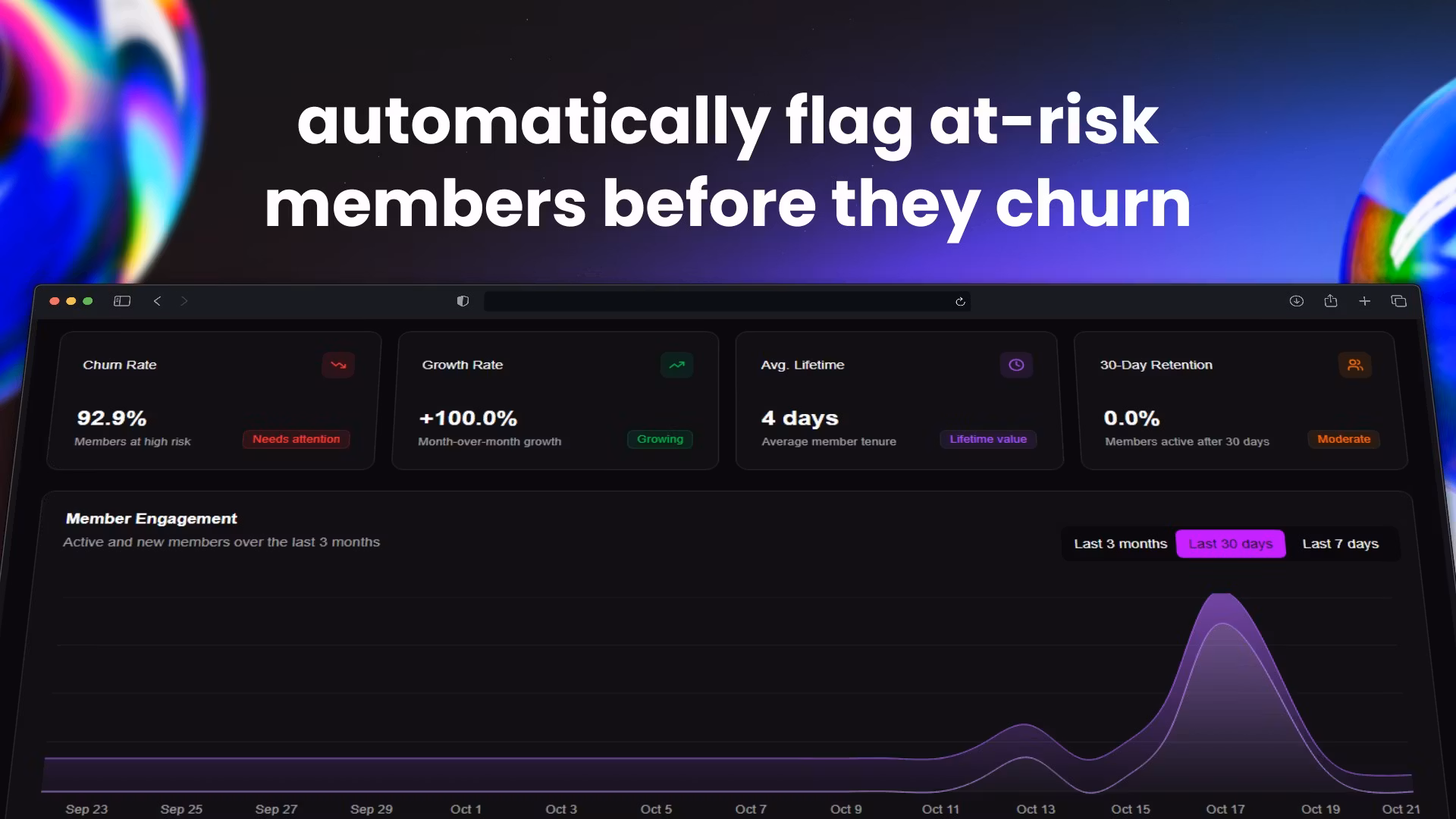Click the Needs attention badge
Viewport: 1456px width, 819px height.
tap(296, 439)
